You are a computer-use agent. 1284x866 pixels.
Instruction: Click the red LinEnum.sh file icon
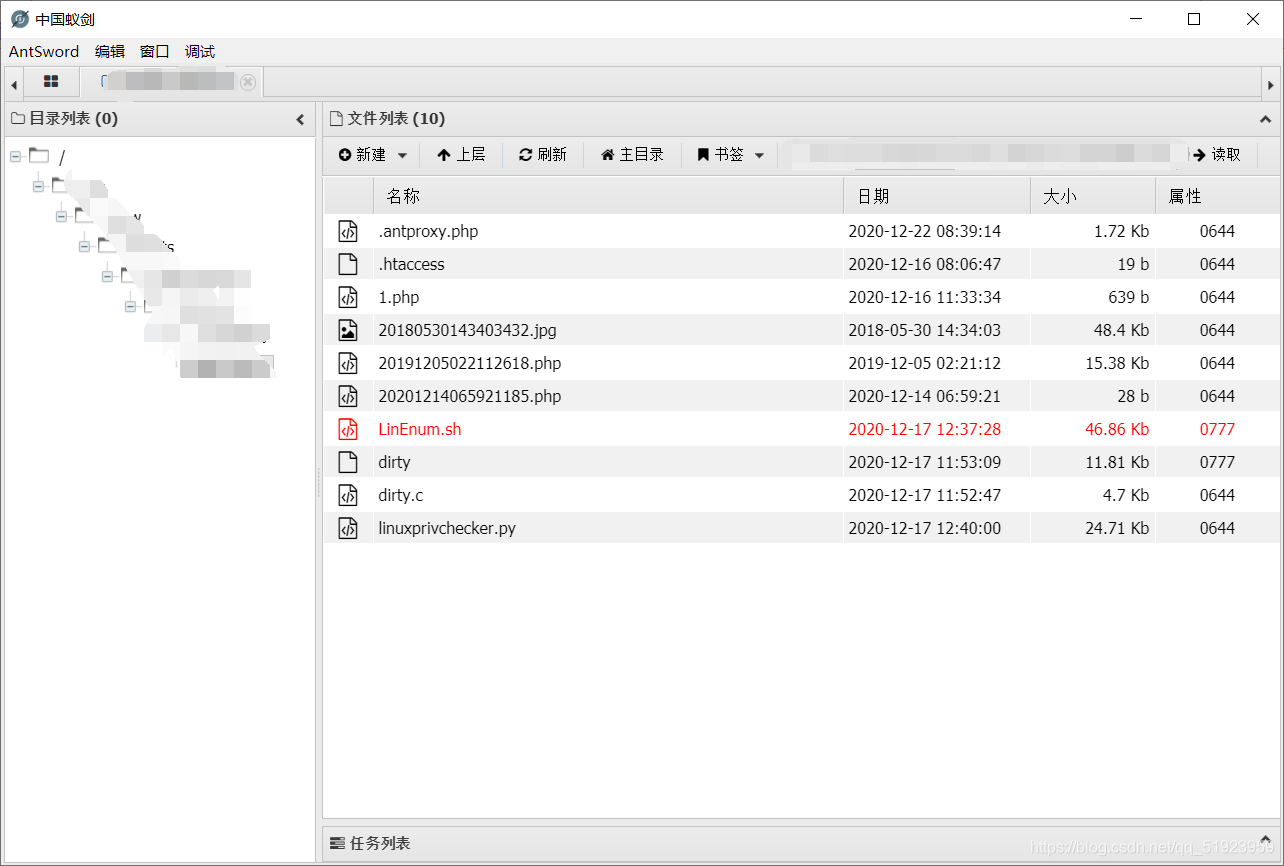pyautogui.click(x=347, y=429)
